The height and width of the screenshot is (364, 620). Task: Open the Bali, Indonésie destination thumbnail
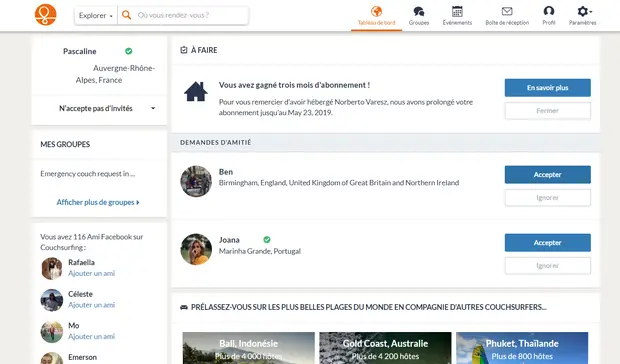[x=248, y=348]
